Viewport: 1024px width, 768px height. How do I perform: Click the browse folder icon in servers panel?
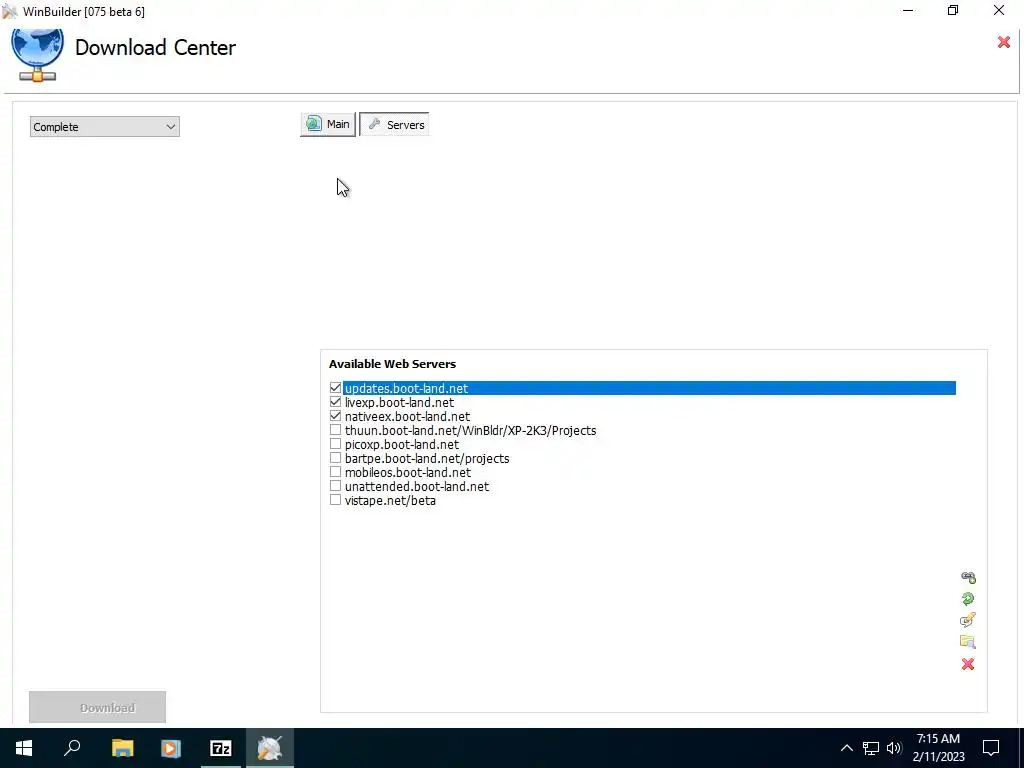968,641
